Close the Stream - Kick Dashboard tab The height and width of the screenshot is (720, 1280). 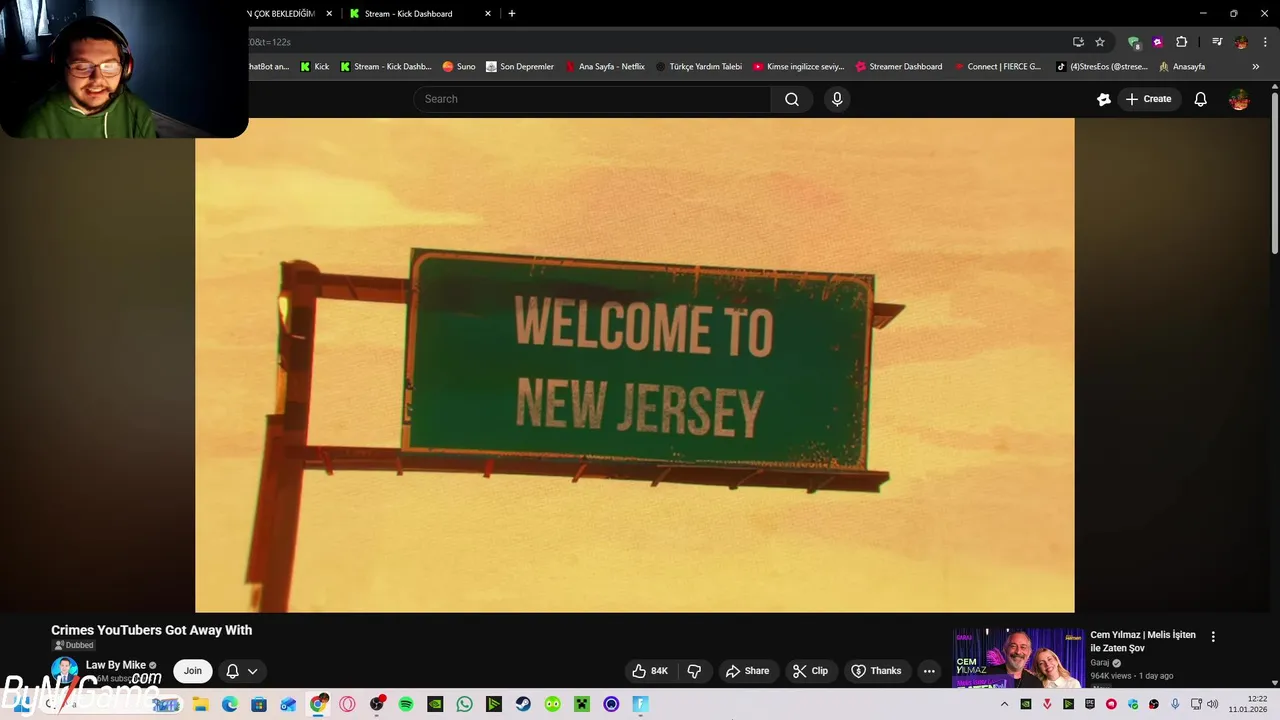pos(488,14)
